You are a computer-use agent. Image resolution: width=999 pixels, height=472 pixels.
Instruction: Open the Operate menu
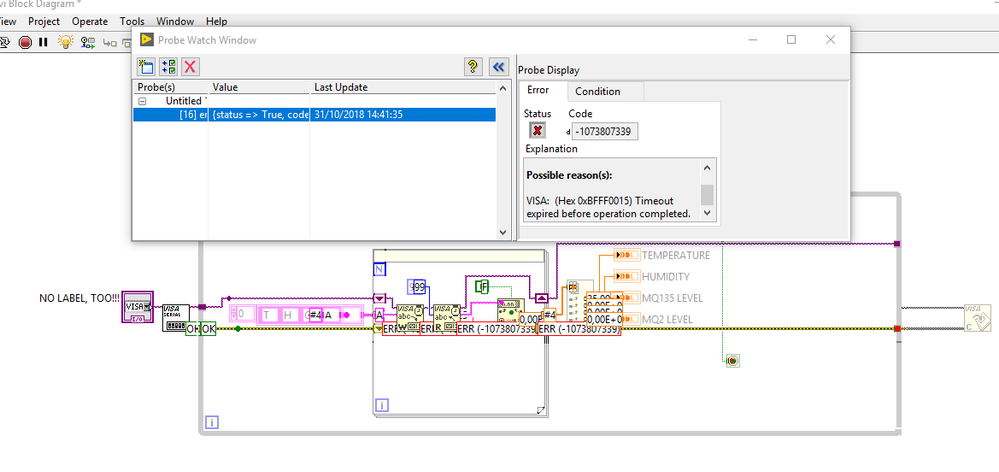point(89,21)
